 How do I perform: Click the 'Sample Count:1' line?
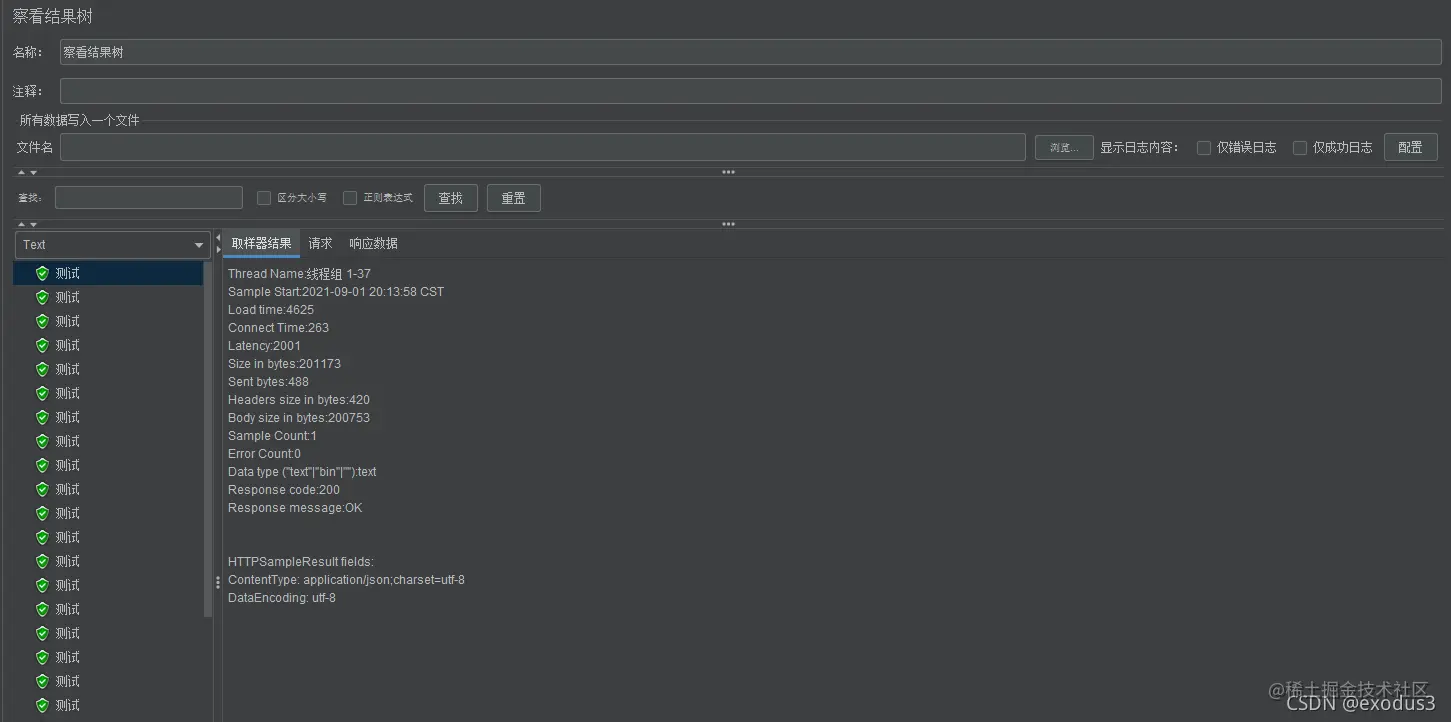pos(272,436)
